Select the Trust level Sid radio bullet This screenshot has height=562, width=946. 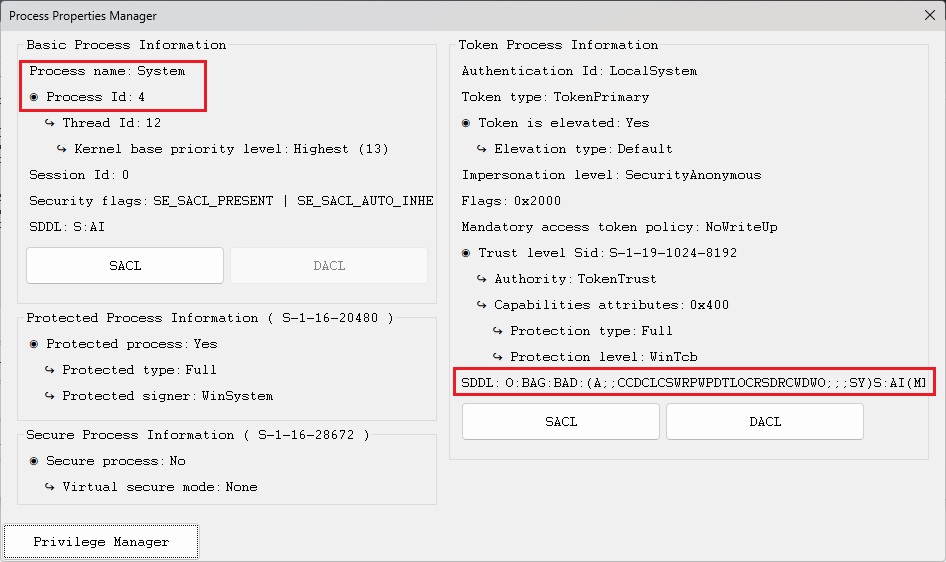click(x=467, y=253)
